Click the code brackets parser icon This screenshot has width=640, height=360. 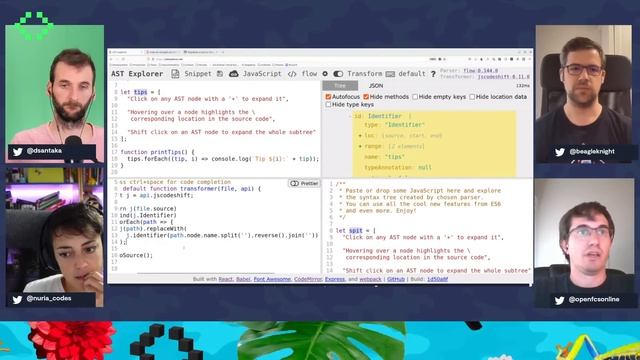pyautogui.click(x=292, y=74)
